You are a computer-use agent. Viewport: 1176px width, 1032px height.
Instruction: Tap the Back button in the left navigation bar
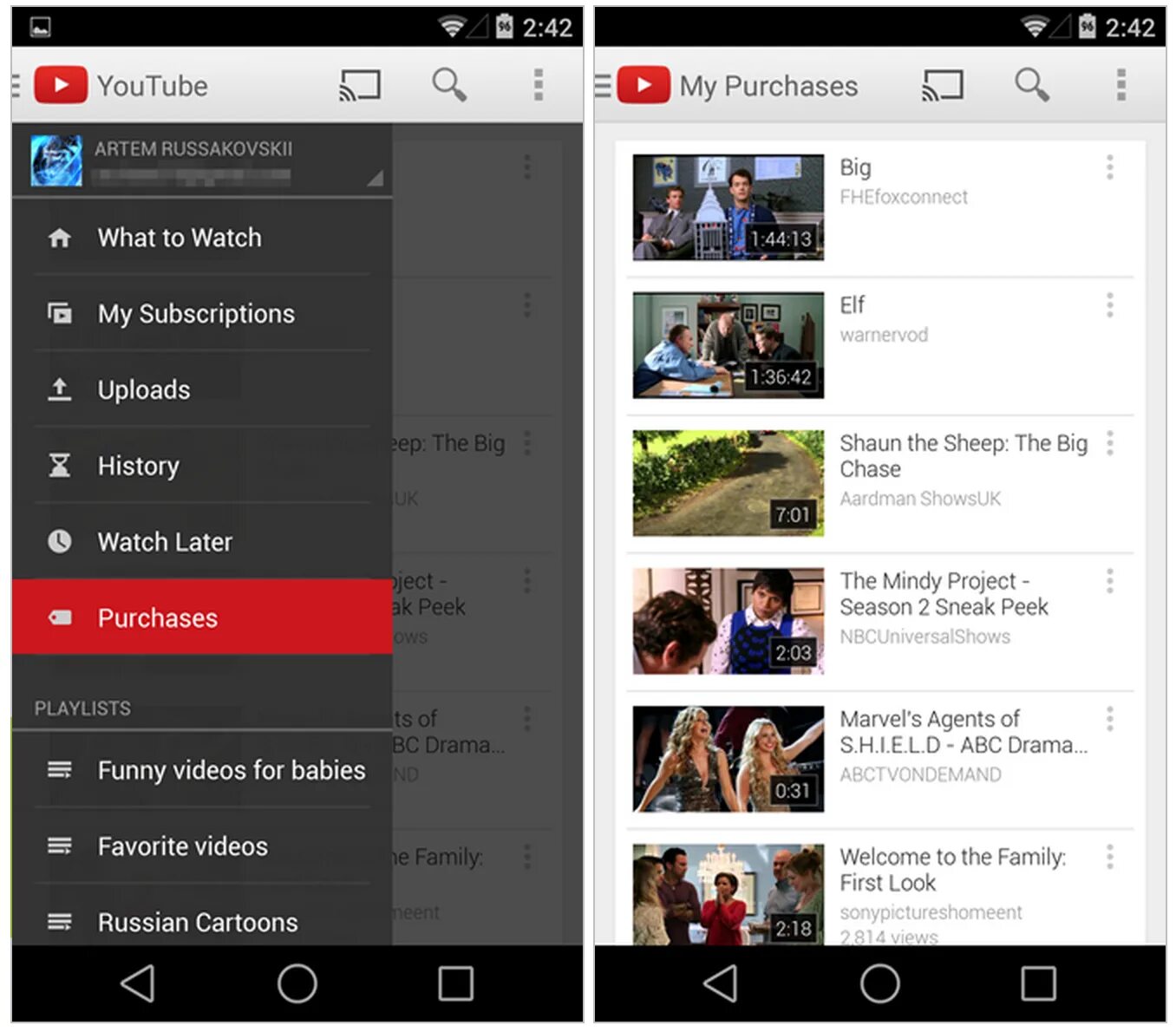(138, 984)
